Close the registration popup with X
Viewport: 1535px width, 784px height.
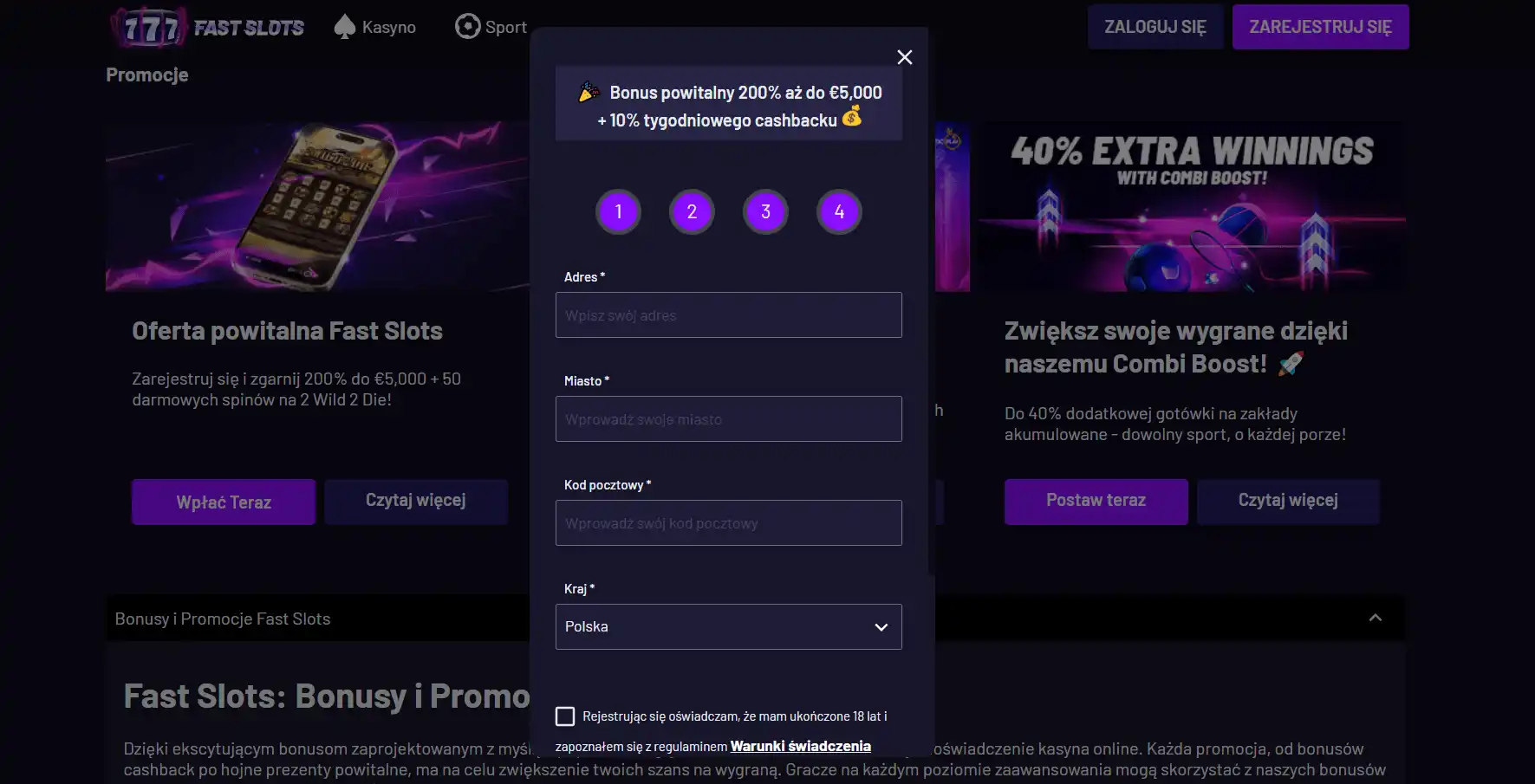click(x=904, y=57)
